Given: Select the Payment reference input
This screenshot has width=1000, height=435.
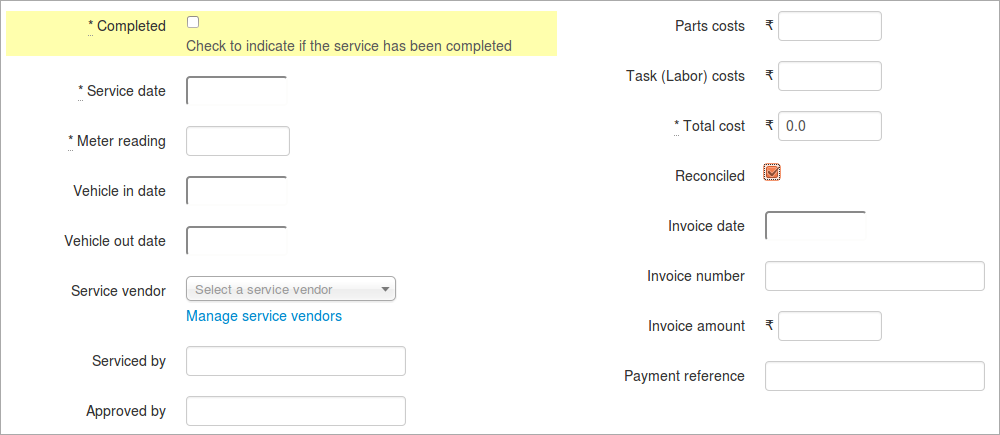Looking at the screenshot, I should coord(875,376).
